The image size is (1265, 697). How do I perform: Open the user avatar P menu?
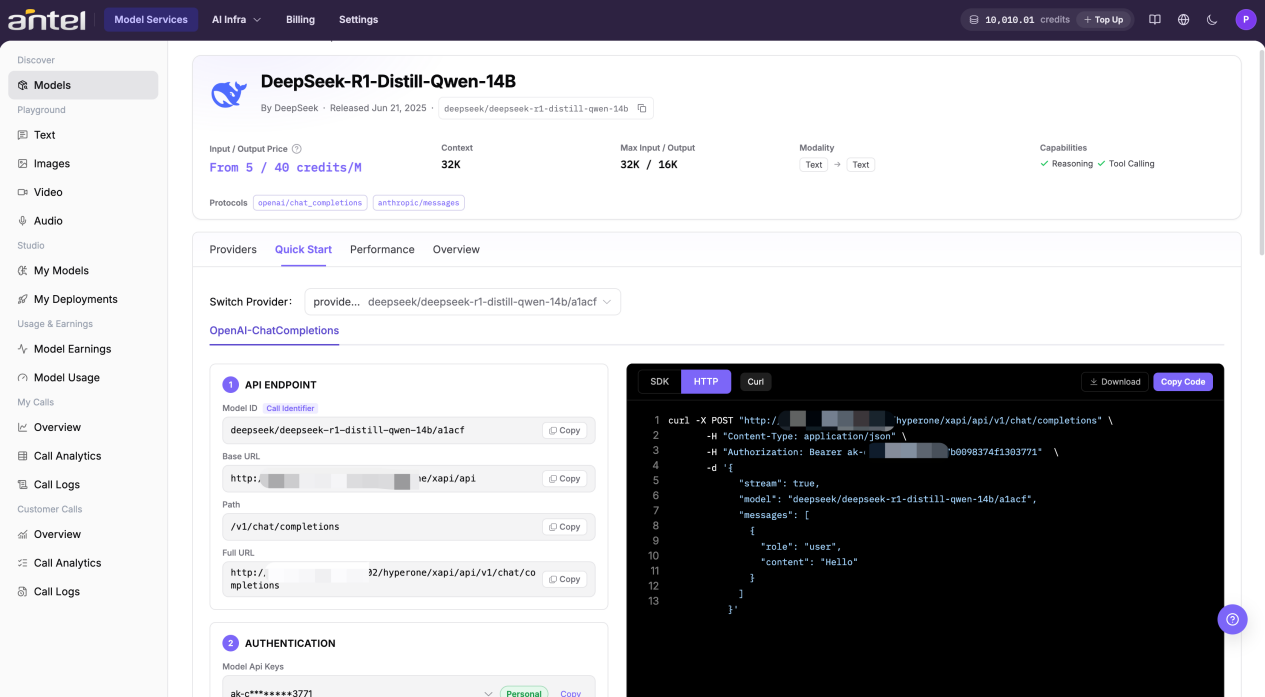tap(1246, 19)
